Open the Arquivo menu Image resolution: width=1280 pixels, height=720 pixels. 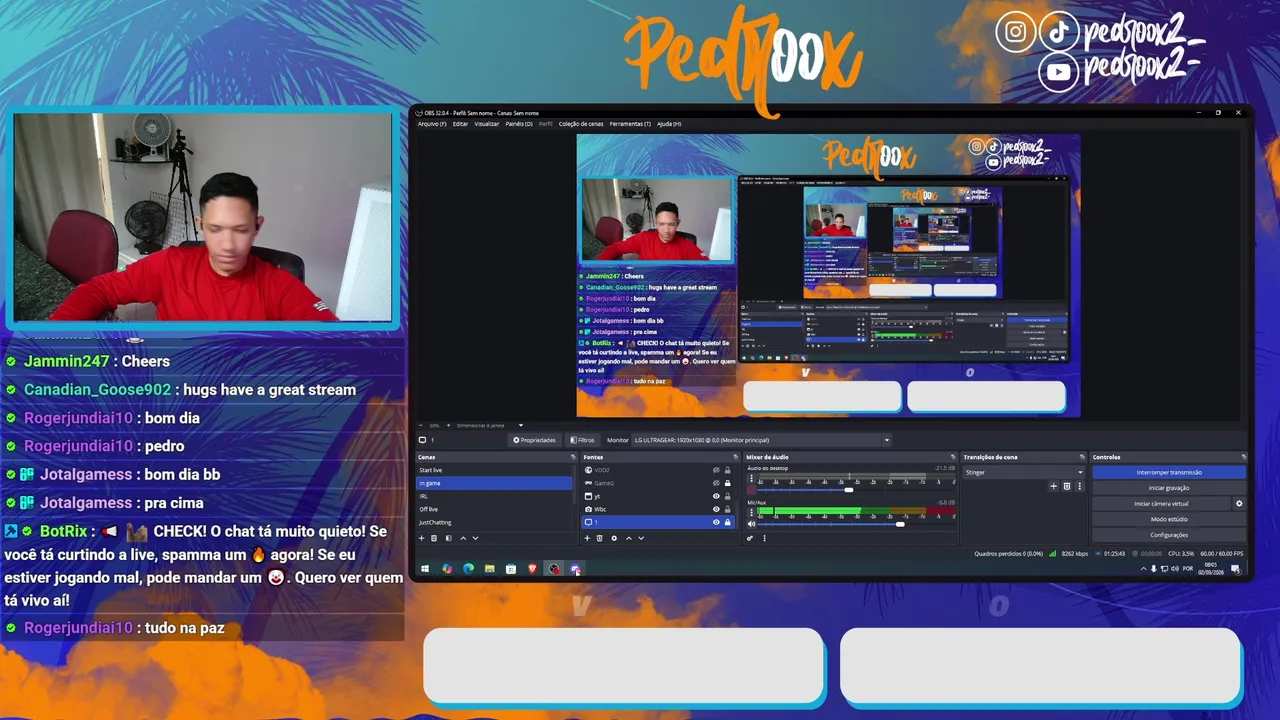coord(432,124)
